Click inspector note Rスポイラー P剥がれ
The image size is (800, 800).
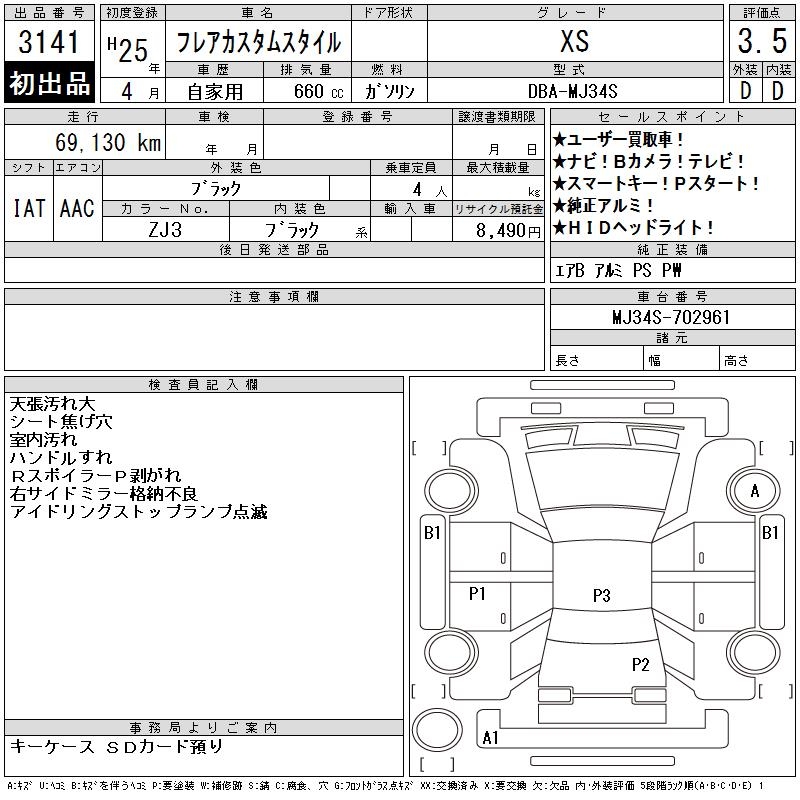coord(96,476)
